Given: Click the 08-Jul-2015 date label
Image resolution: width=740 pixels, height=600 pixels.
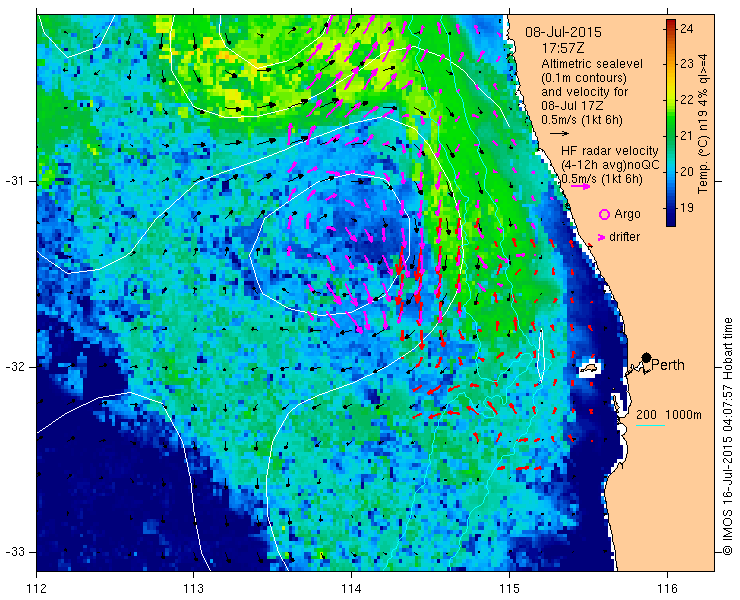Looking at the screenshot, I should (x=563, y=32).
